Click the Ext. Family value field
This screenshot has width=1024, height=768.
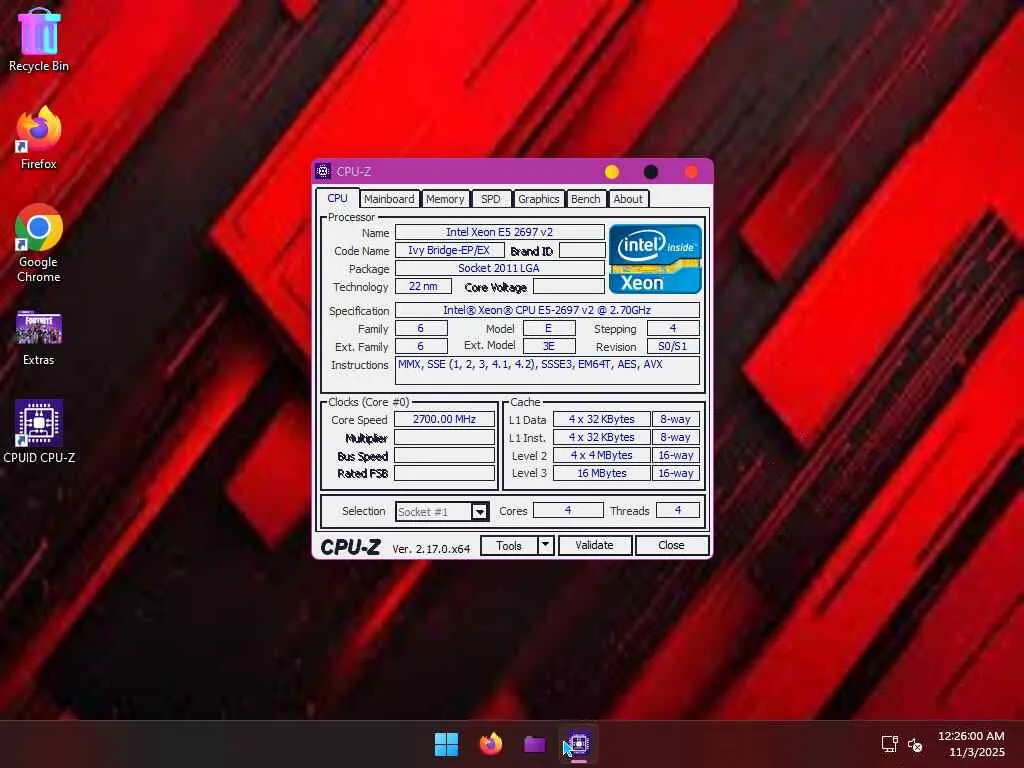click(x=421, y=345)
